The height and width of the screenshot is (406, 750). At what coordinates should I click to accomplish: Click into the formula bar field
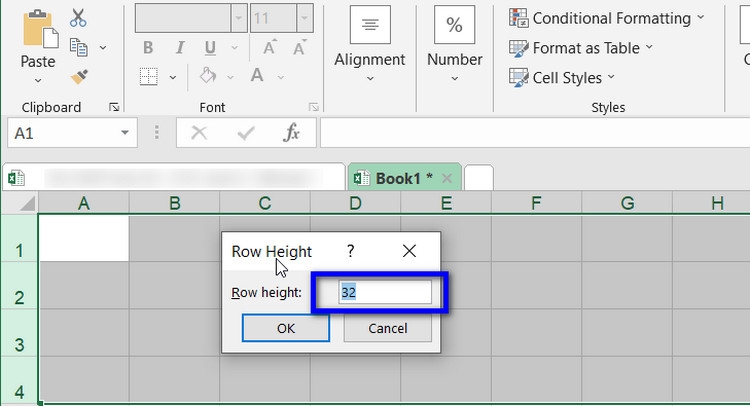(x=535, y=133)
